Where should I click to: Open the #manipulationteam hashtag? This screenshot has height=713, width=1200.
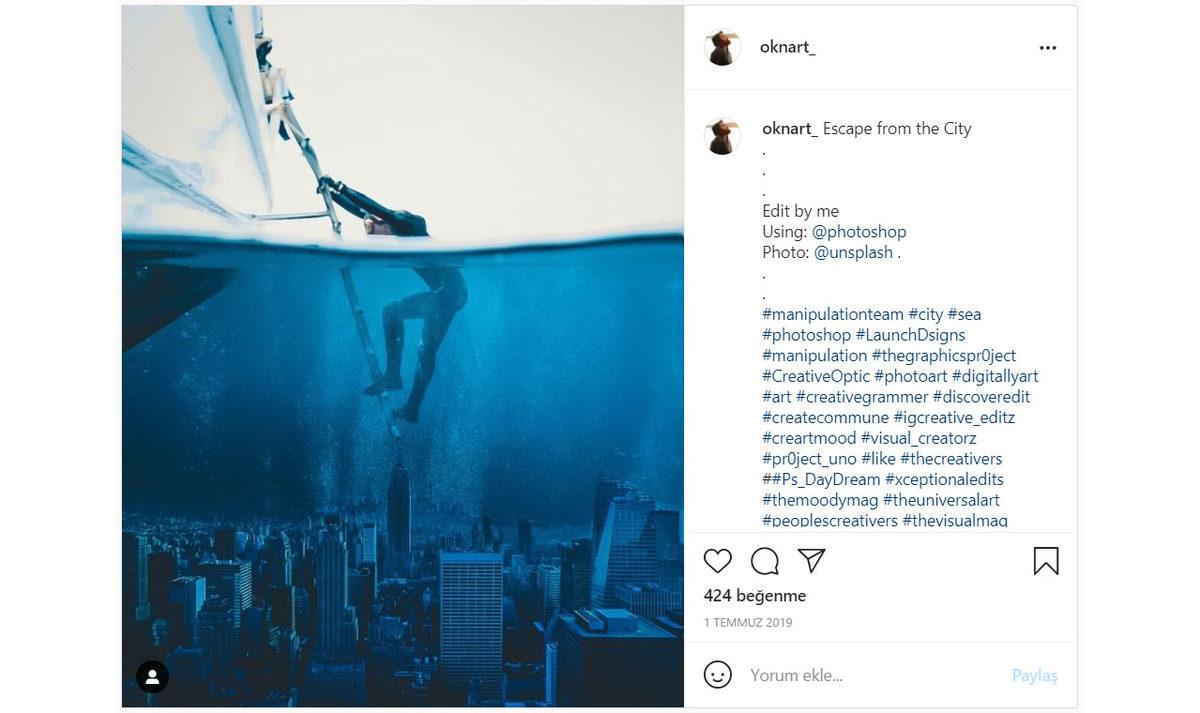[833, 314]
